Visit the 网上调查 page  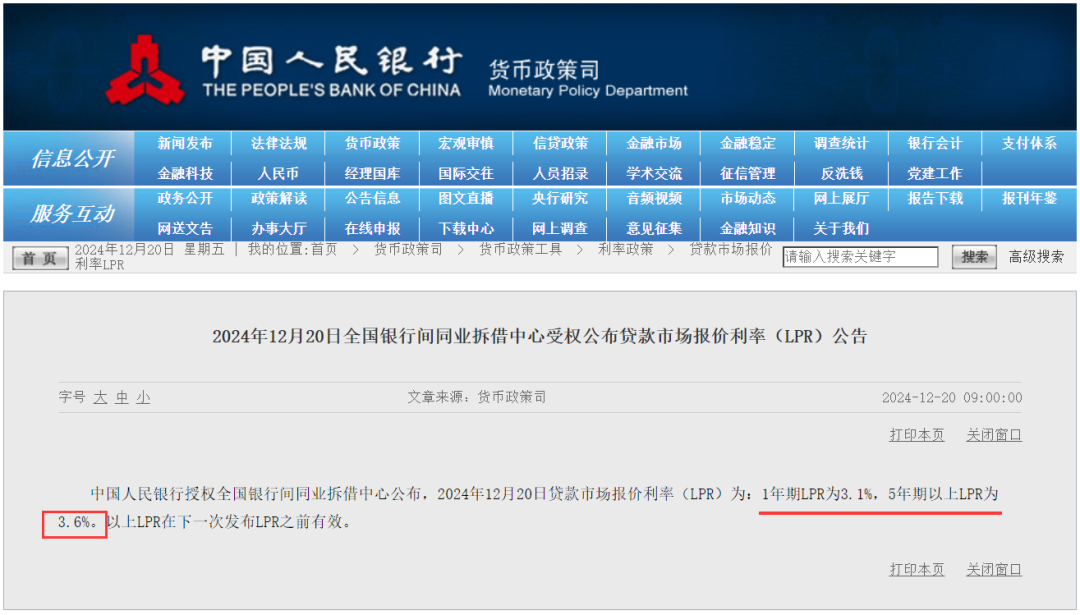point(560,229)
